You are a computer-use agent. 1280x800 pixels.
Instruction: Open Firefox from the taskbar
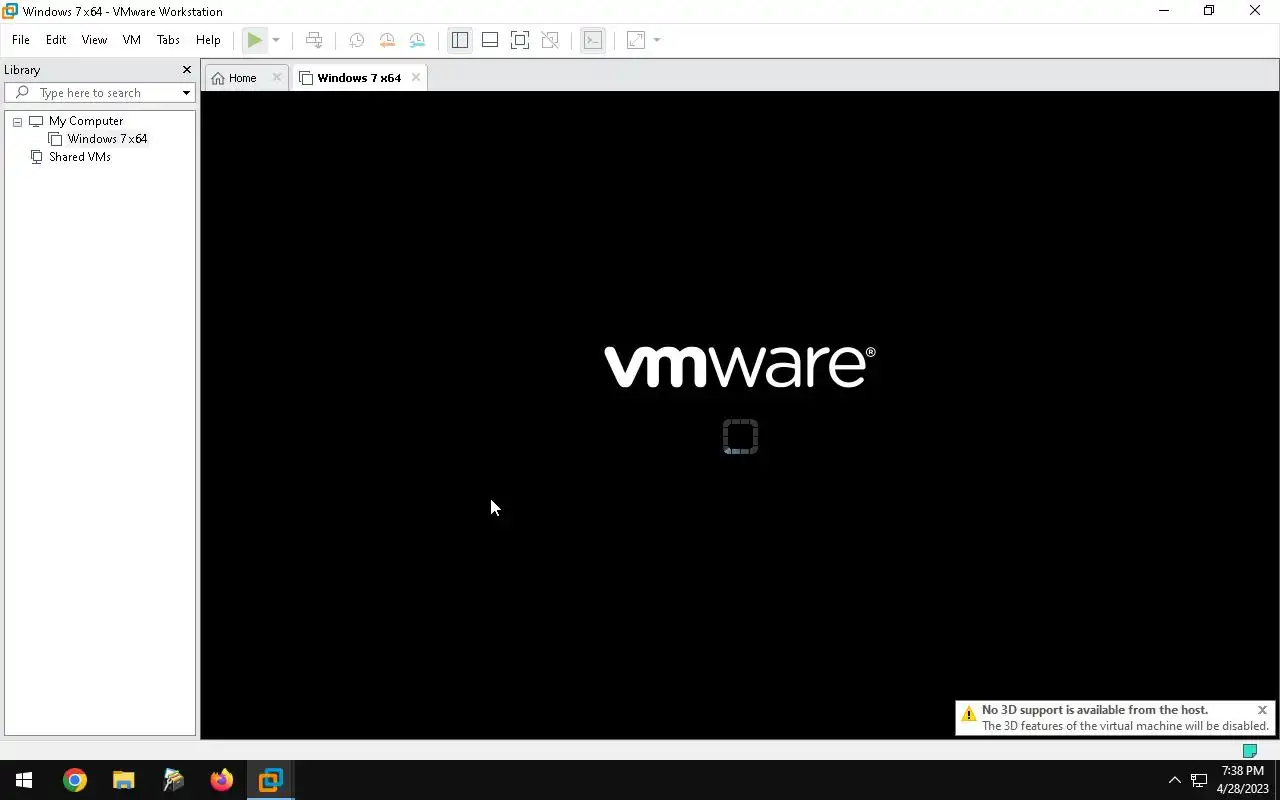(x=221, y=780)
